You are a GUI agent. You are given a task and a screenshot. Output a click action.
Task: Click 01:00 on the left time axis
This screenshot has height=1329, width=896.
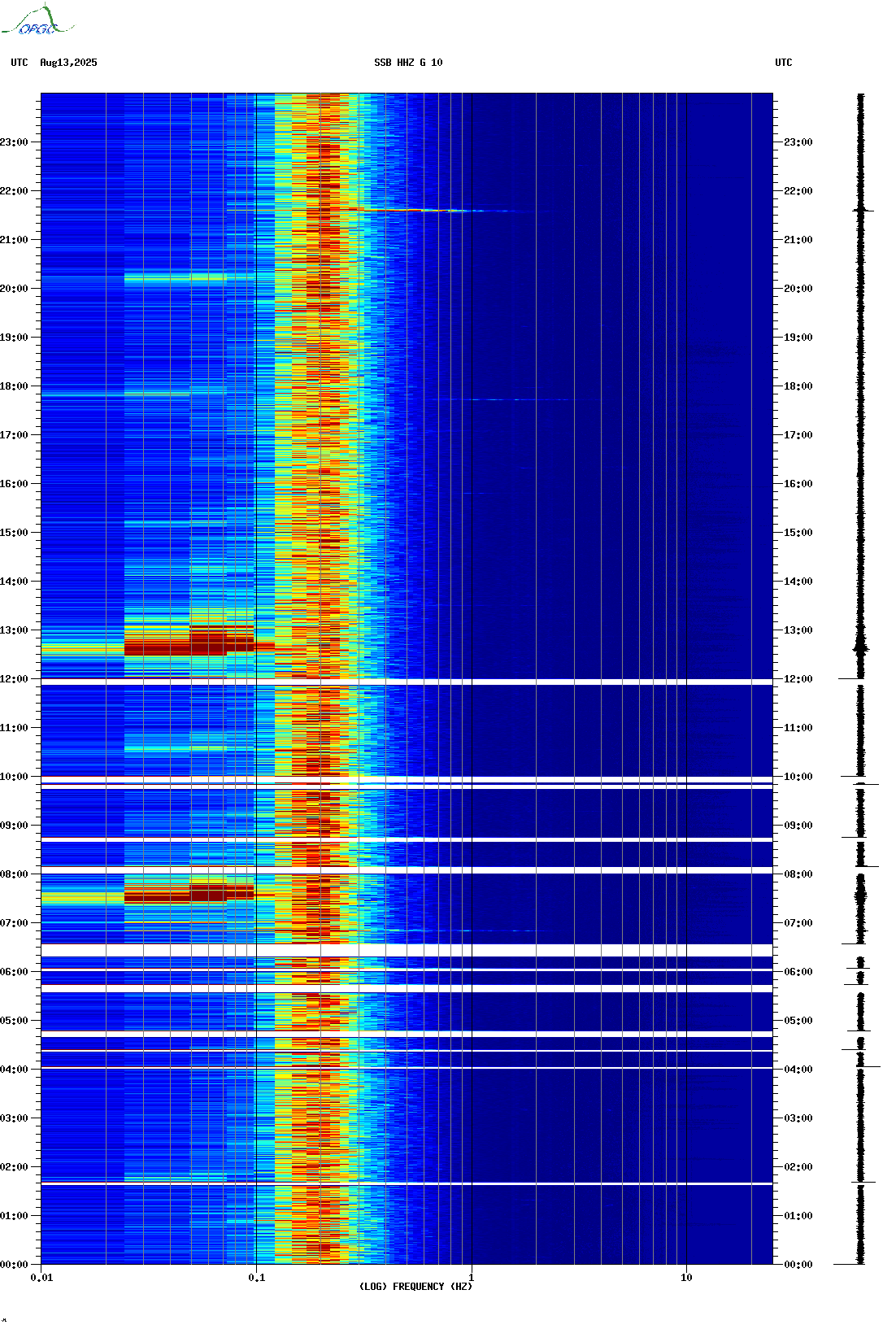(x=14, y=1216)
